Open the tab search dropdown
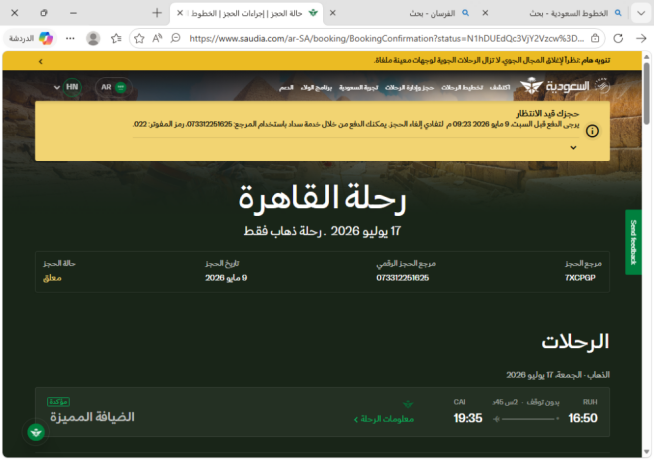The image size is (654, 460). pyautogui.click(x=641, y=13)
